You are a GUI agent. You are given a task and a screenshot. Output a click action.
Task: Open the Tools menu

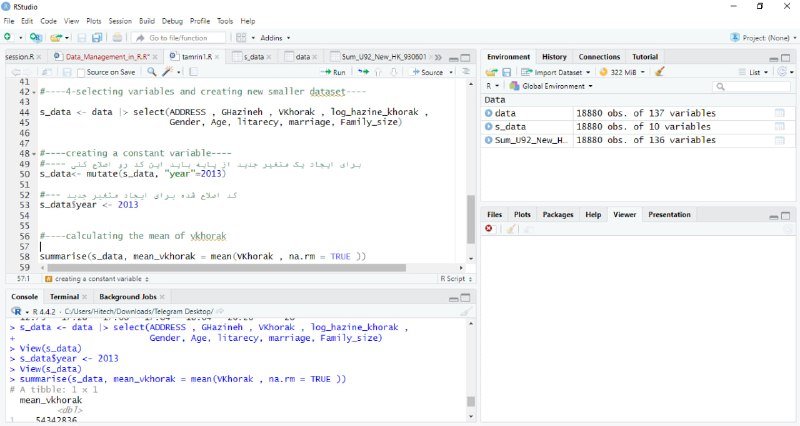coord(224,21)
